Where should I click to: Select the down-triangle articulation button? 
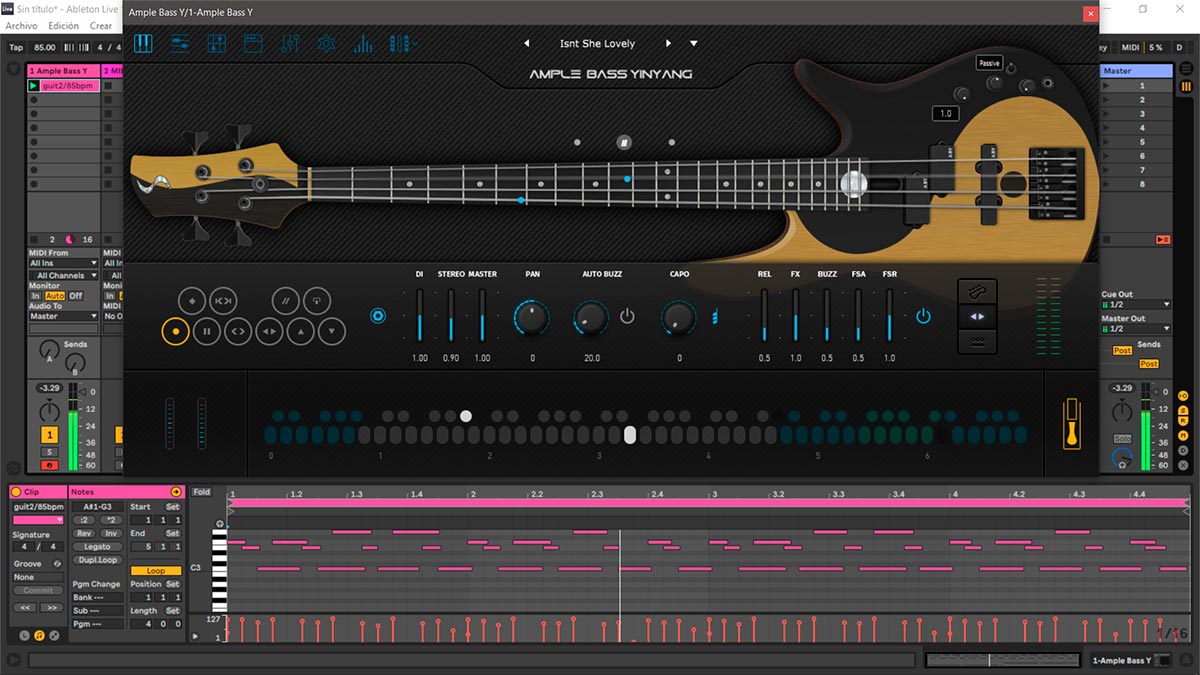click(x=332, y=331)
